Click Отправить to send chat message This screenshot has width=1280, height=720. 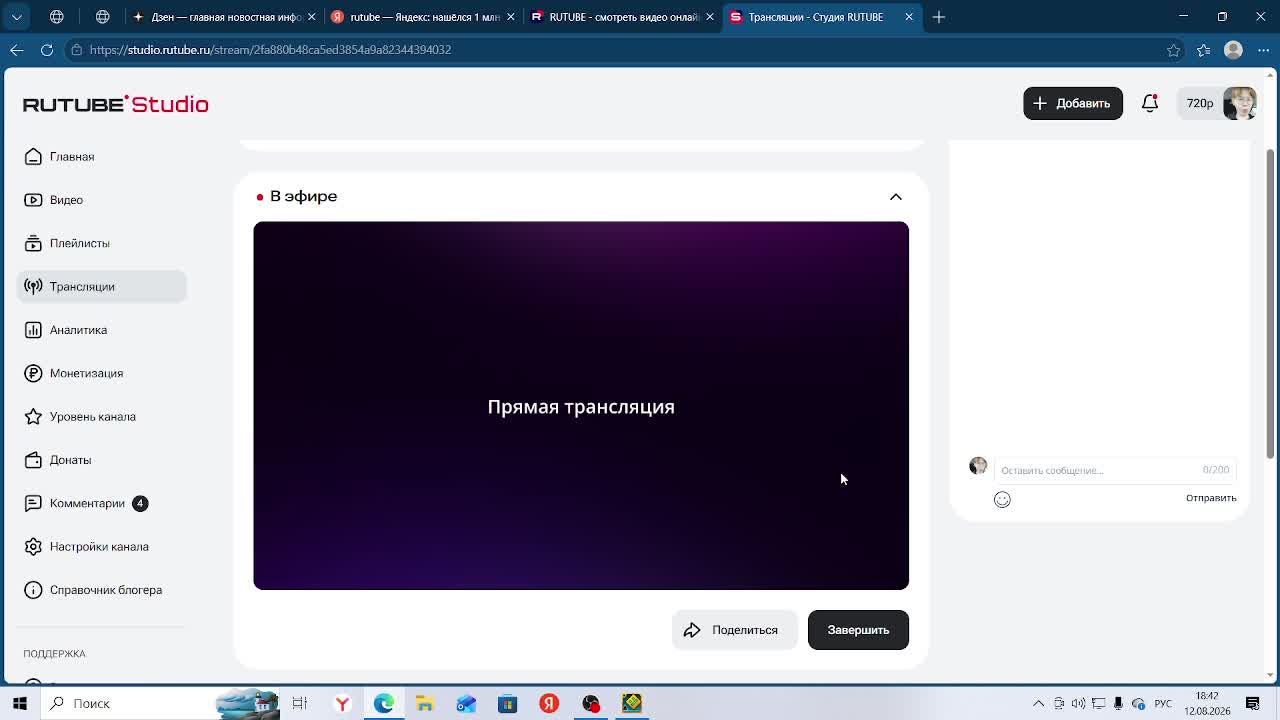tap(1211, 498)
